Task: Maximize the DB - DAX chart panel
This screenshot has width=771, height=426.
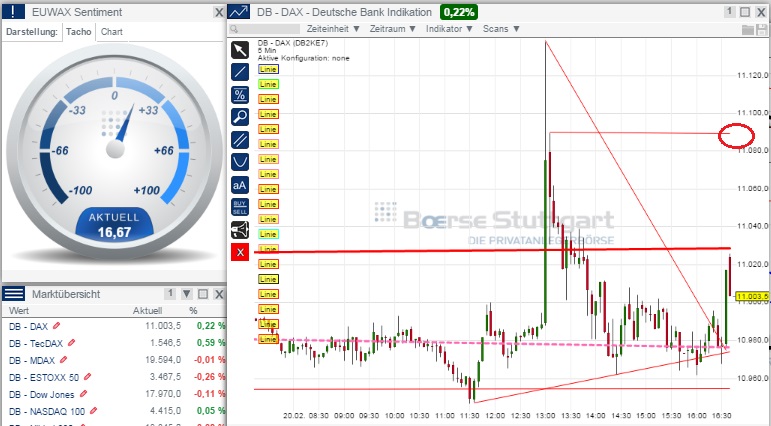Action: coord(745,12)
